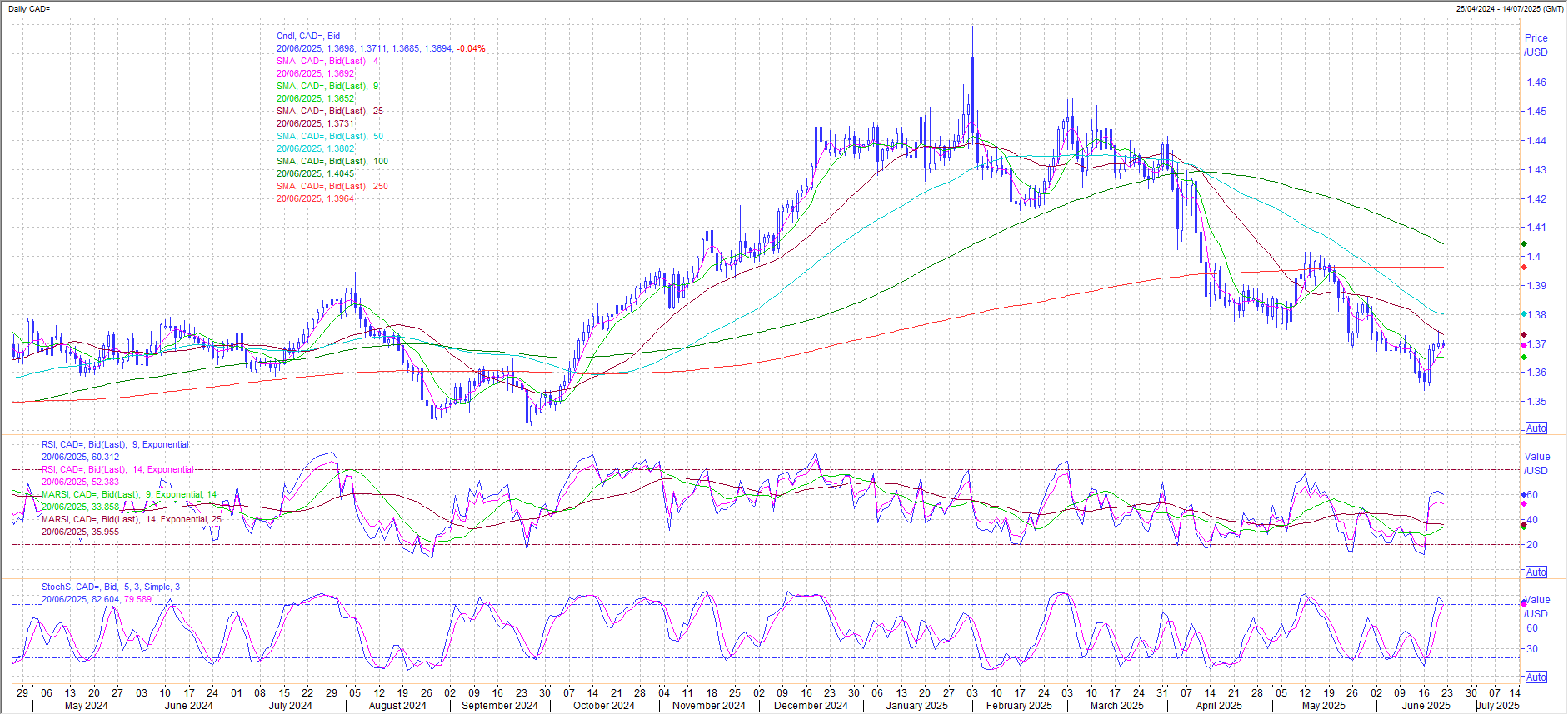Screen dimensions: 1568x715
Task: Select the SMA 50 legend label
Action: (330, 136)
